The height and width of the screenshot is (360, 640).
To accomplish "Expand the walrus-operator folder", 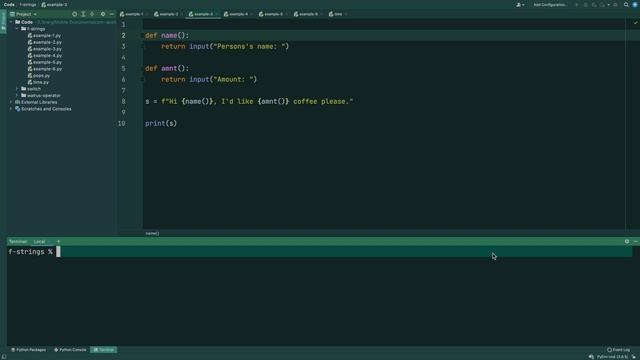I will point(17,96).
